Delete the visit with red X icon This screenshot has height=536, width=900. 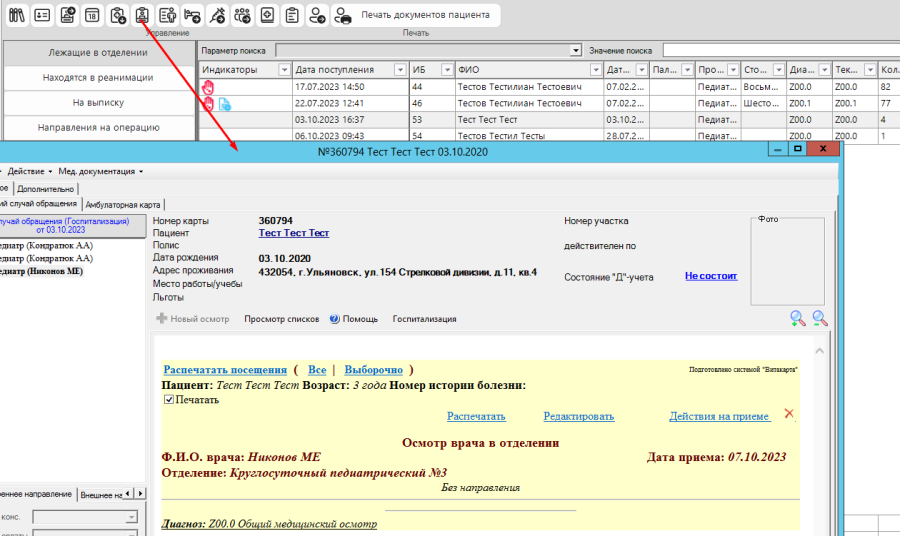coord(789,414)
